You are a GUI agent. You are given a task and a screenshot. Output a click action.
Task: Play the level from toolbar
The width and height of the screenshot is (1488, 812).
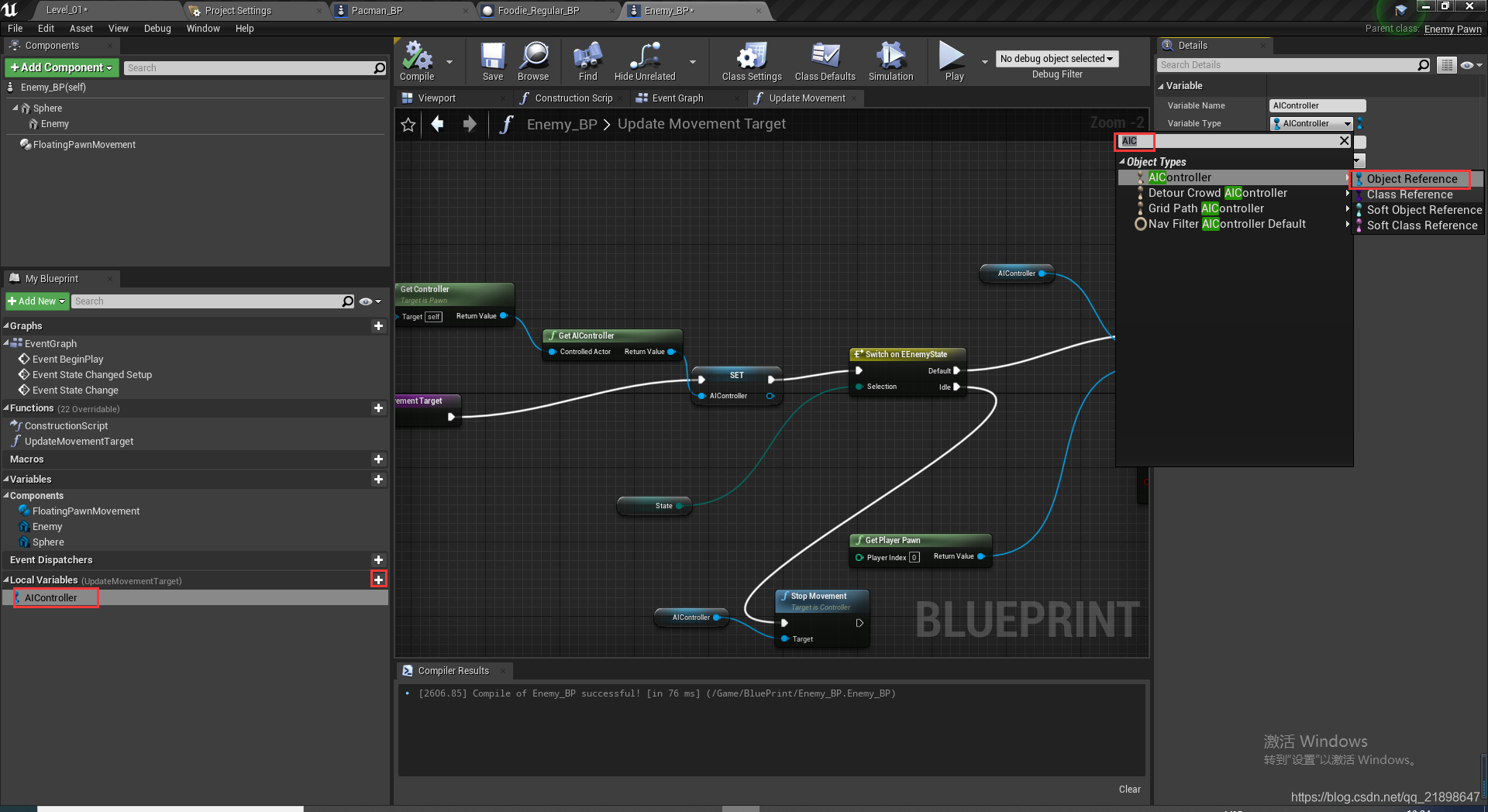coord(954,61)
